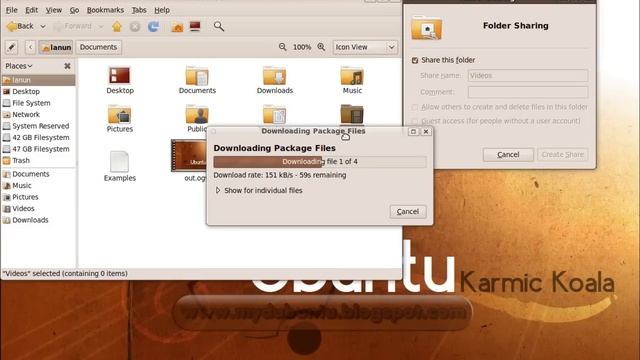Toggle allow others to create and delete files

[x=415, y=107]
